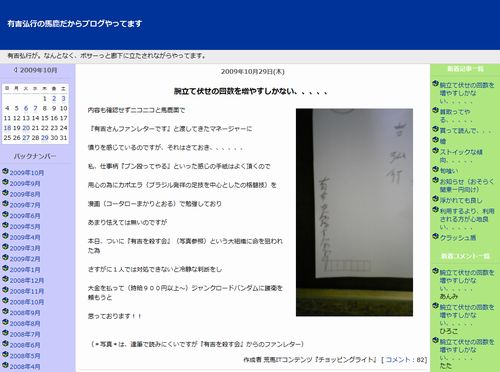
Task: Click the globe icon beside 2009年1月 archive
Action: [x=5, y=268]
